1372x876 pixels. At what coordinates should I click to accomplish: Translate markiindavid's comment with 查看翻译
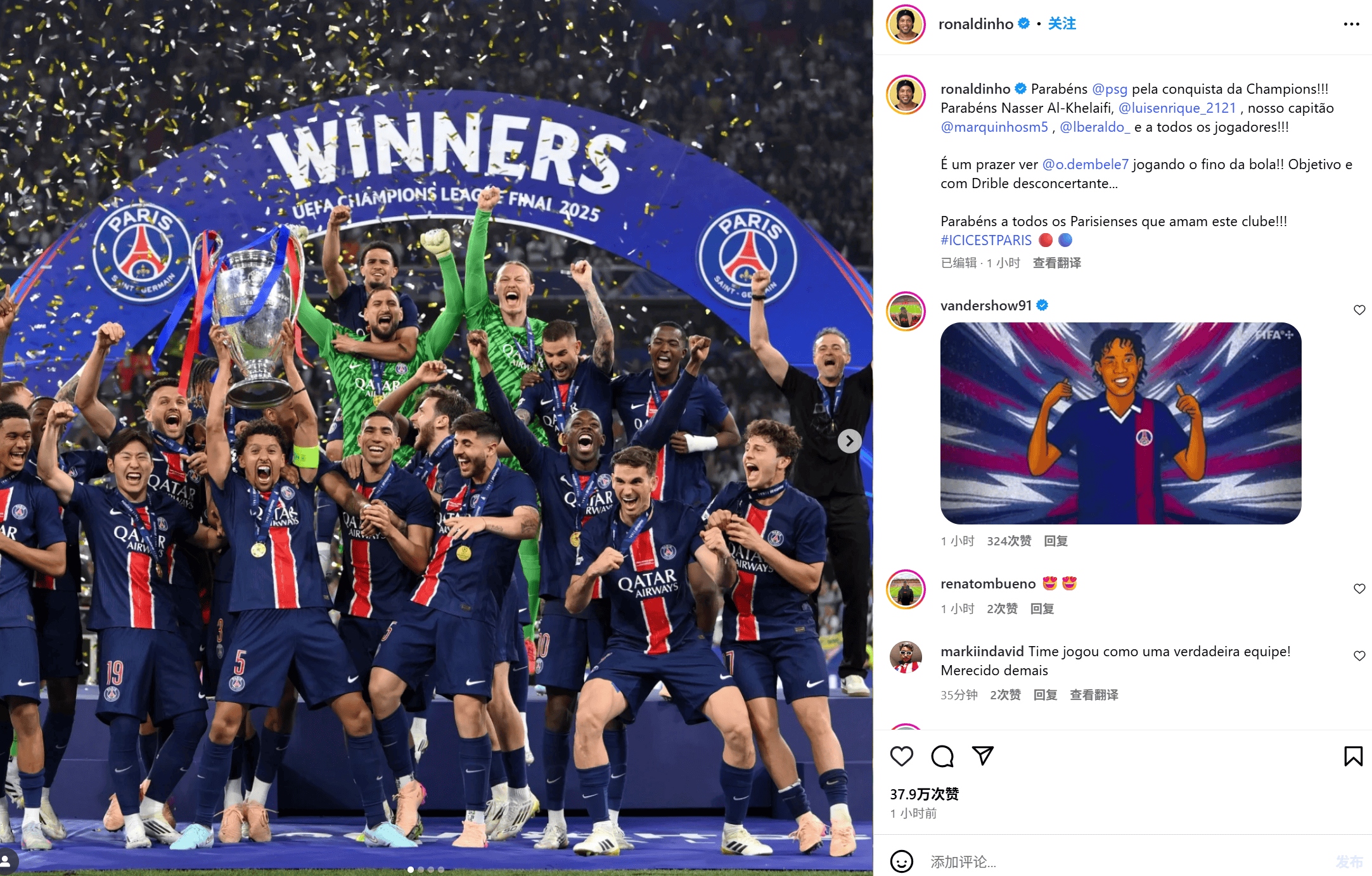[1094, 695]
